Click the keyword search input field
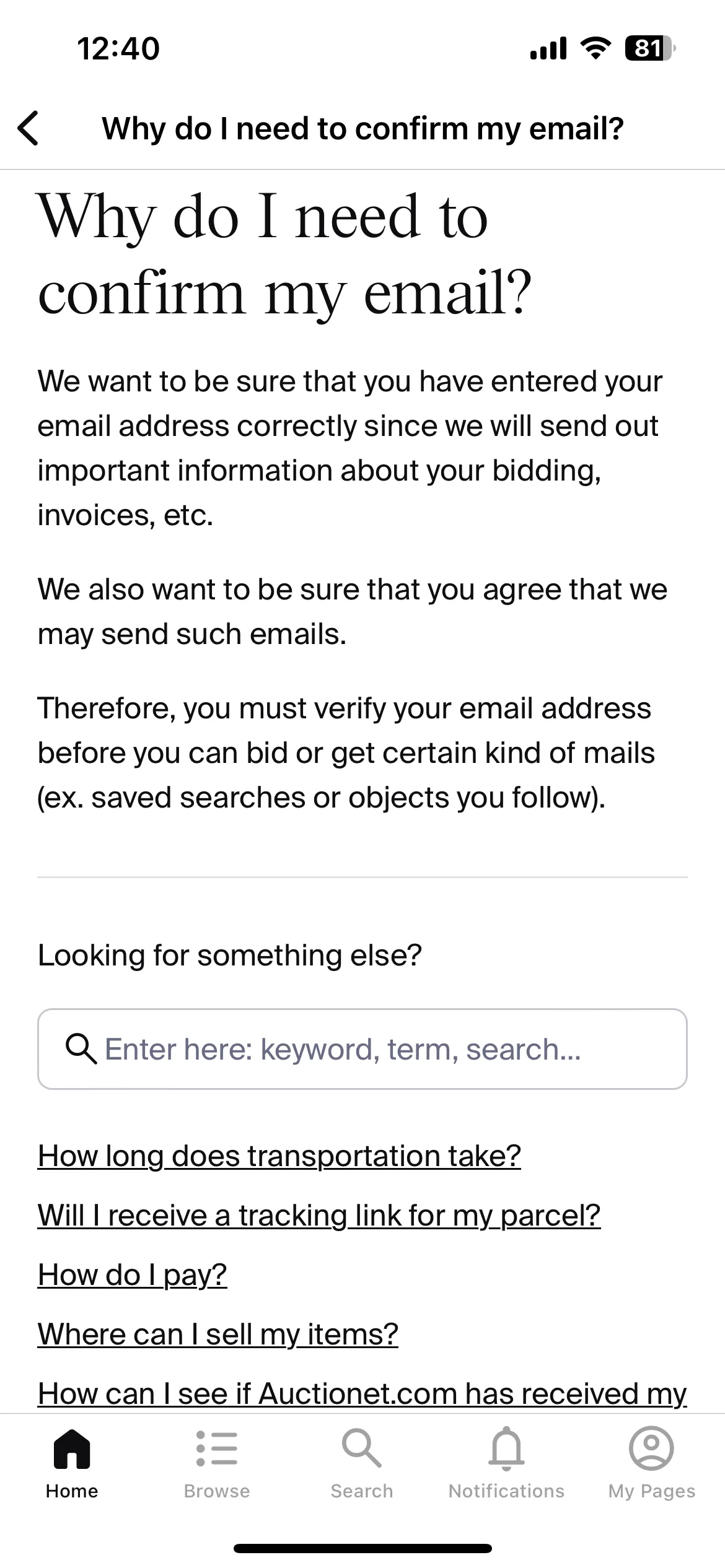Image resolution: width=725 pixels, height=1568 pixels. pyautogui.click(x=362, y=1049)
